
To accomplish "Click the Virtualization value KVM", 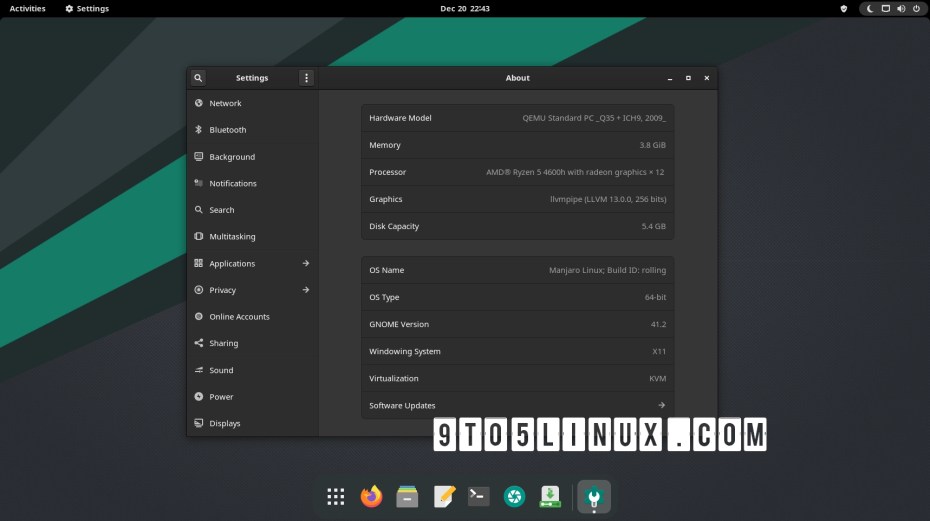I will [658, 379].
